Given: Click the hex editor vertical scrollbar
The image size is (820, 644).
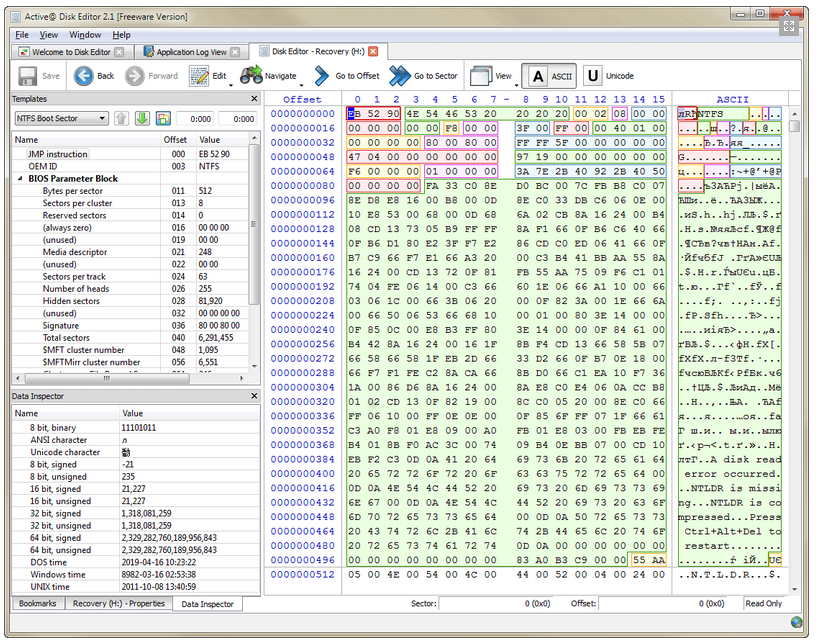Looking at the screenshot, I should click(x=794, y=350).
